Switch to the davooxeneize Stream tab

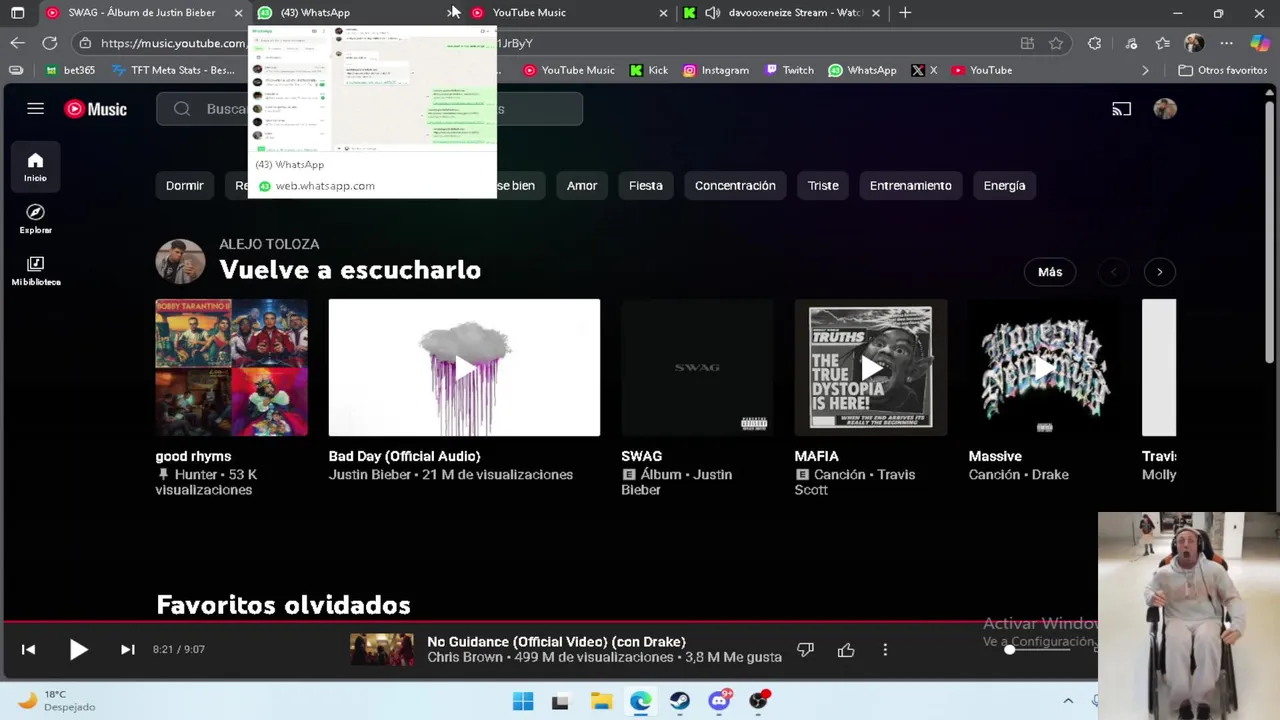(x=783, y=13)
